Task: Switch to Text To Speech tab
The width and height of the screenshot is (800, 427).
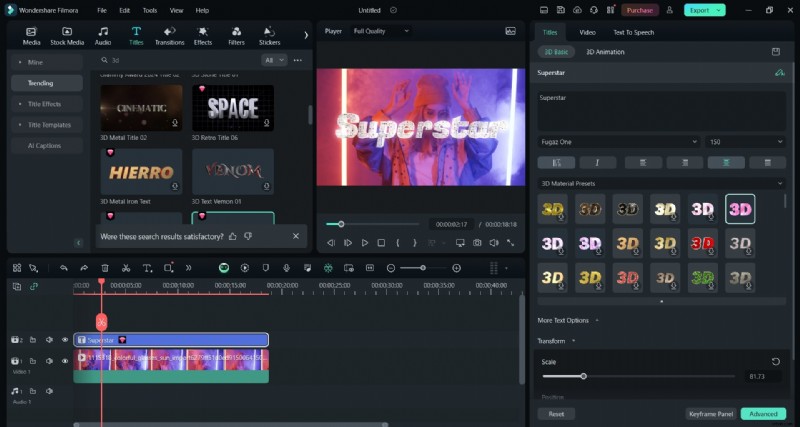Action: [633, 32]
